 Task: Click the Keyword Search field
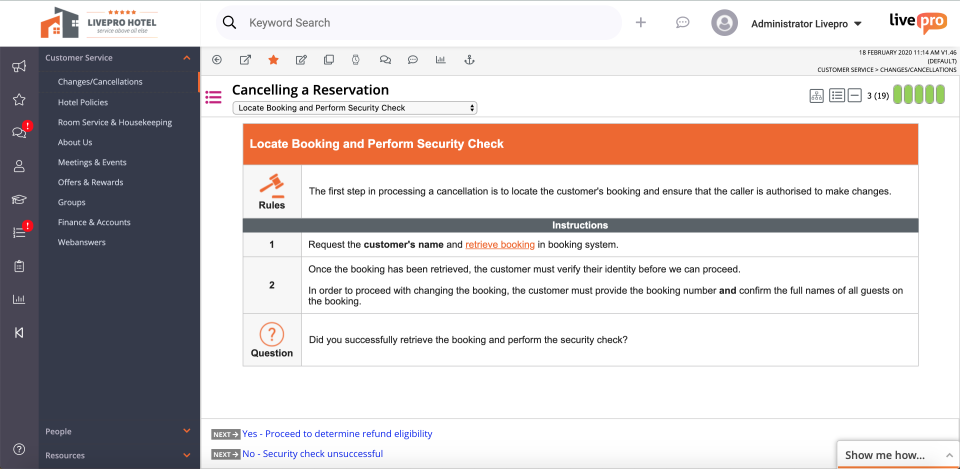tap(430, 22)
